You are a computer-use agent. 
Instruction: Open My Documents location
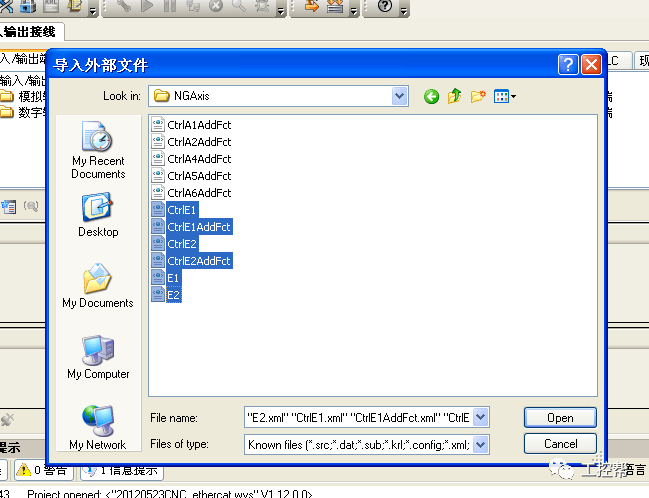pos(98,285)
